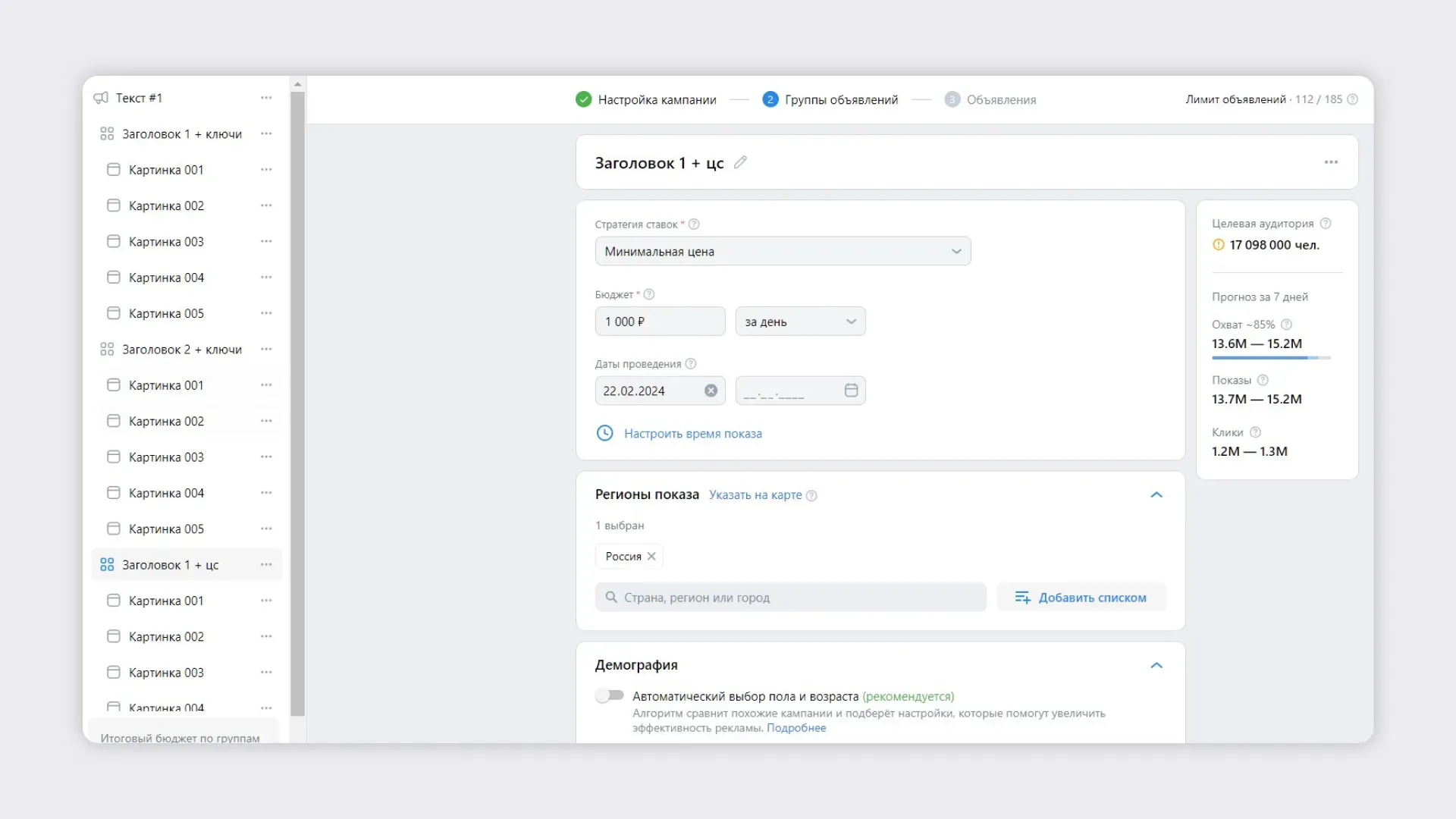1456x819 pixels.
Task: Click the help icon beside Лимит объявлений
Action: click(1352, 99)
